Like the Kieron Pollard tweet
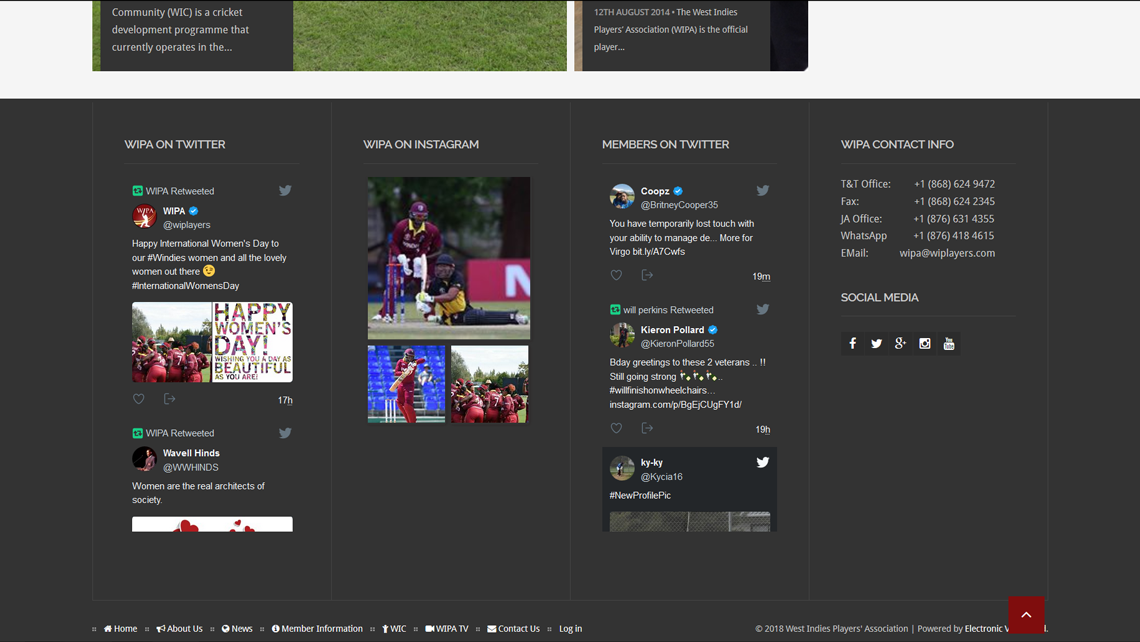The image size is (1140, 642). (617, 428)
